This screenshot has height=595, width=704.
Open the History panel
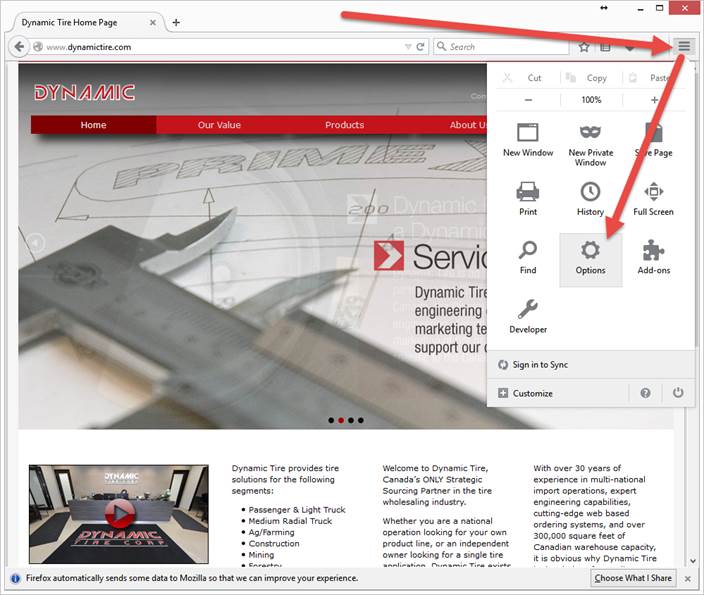click(590, 198)
